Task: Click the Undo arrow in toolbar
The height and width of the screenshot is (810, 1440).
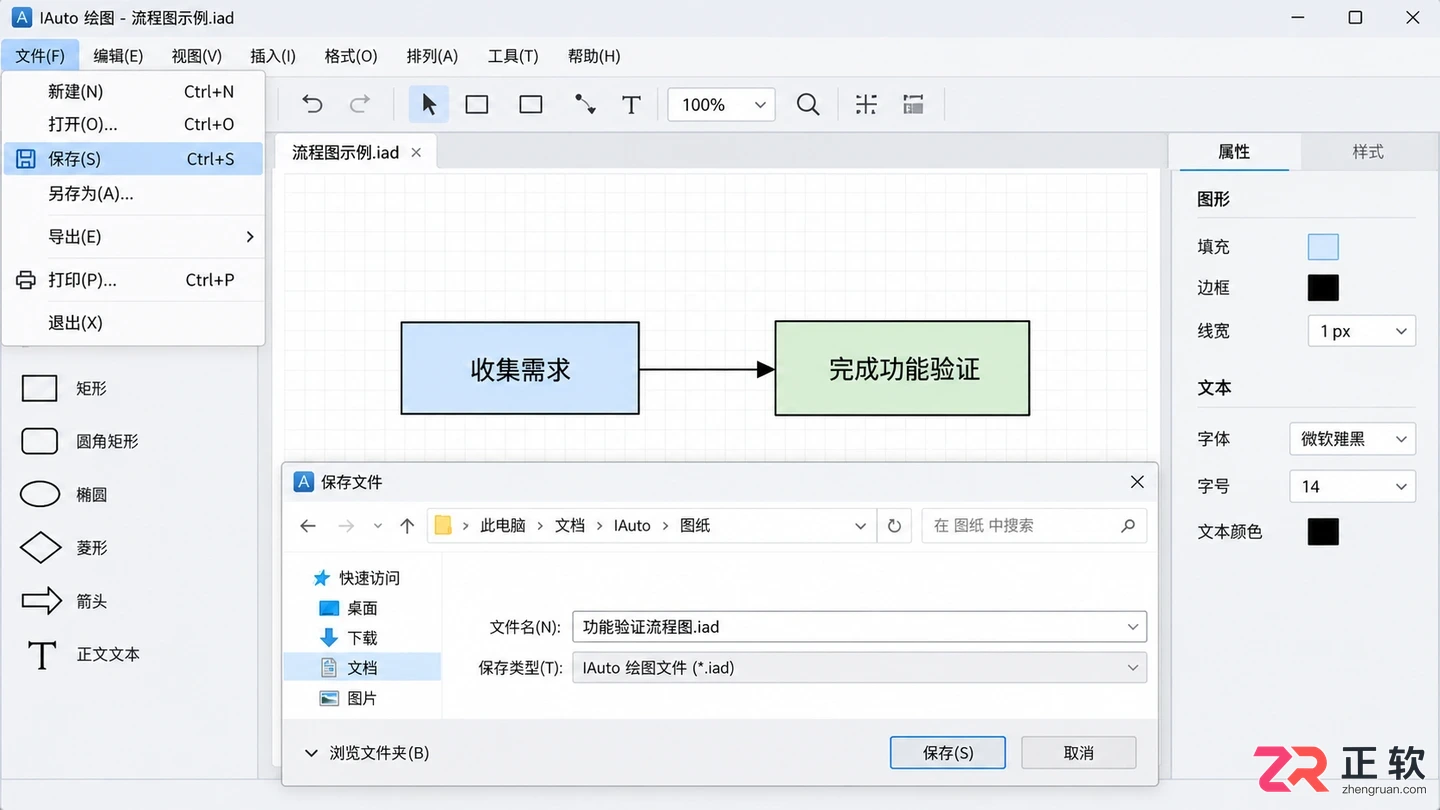Action: [x=312, y=104]
